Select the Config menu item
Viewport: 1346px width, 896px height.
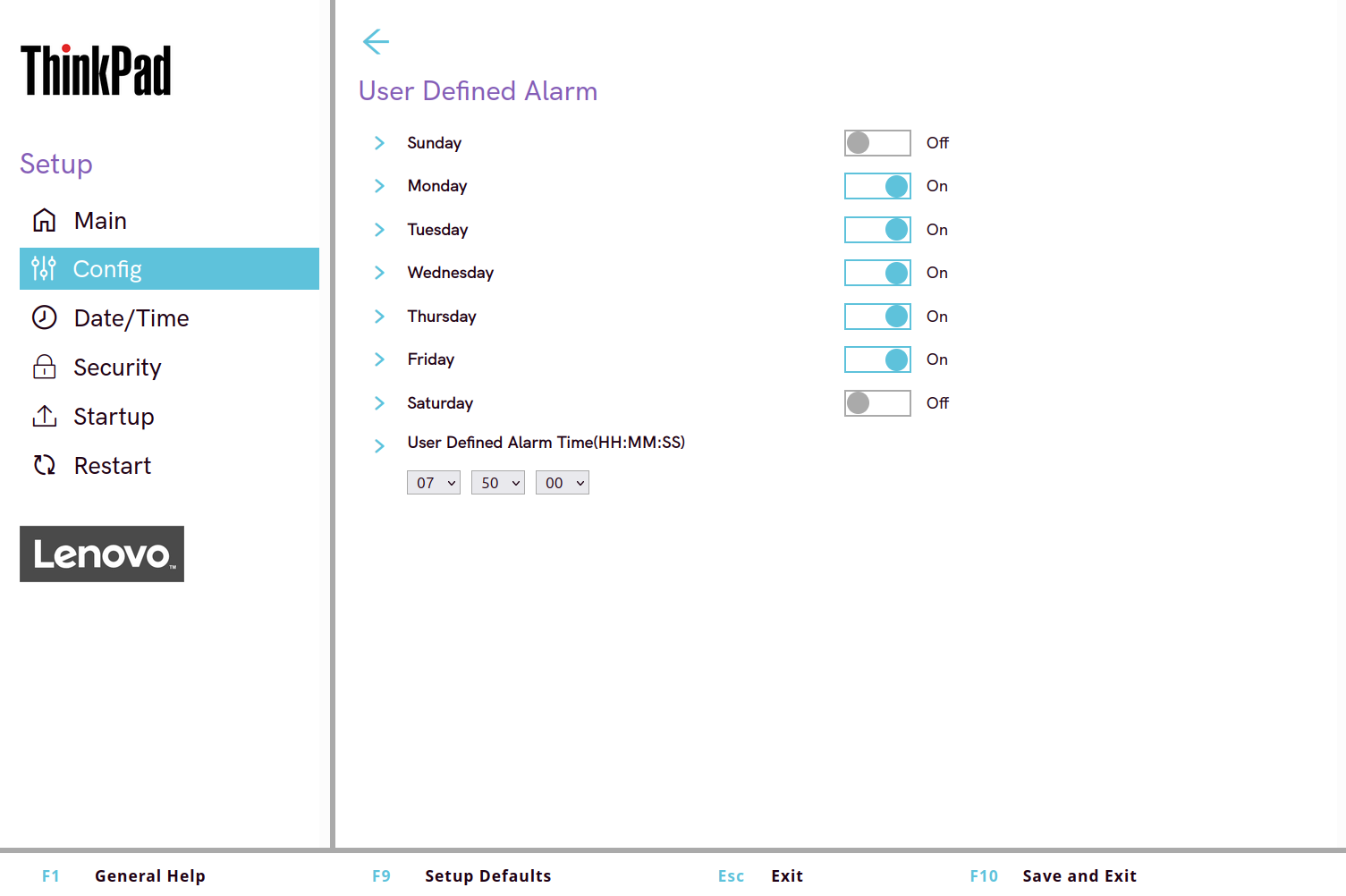point(169,268)
